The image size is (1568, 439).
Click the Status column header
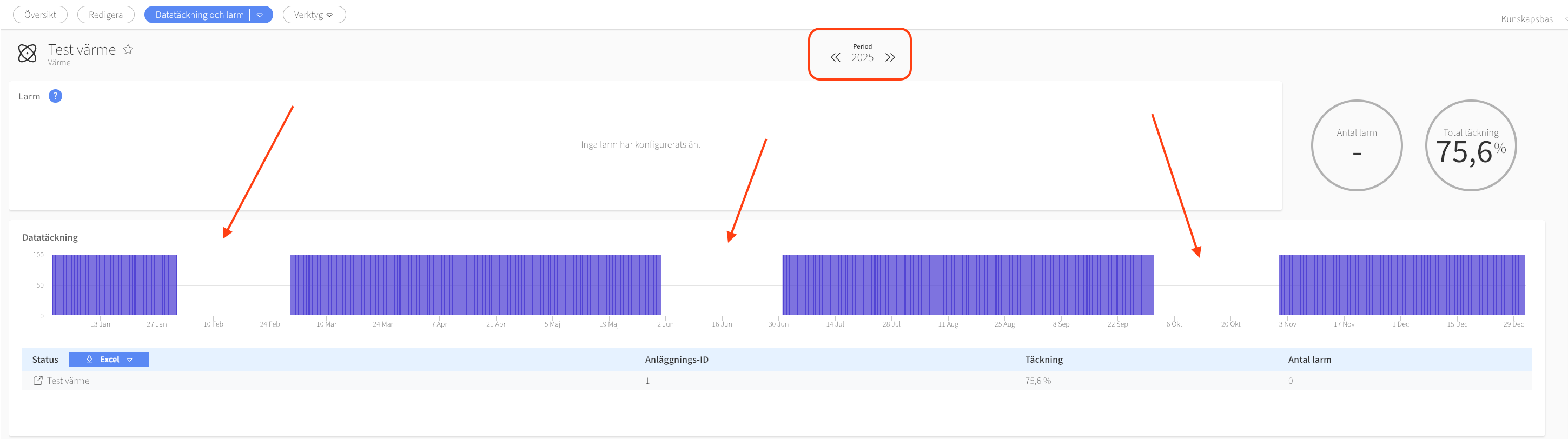(x=45, y=360)
